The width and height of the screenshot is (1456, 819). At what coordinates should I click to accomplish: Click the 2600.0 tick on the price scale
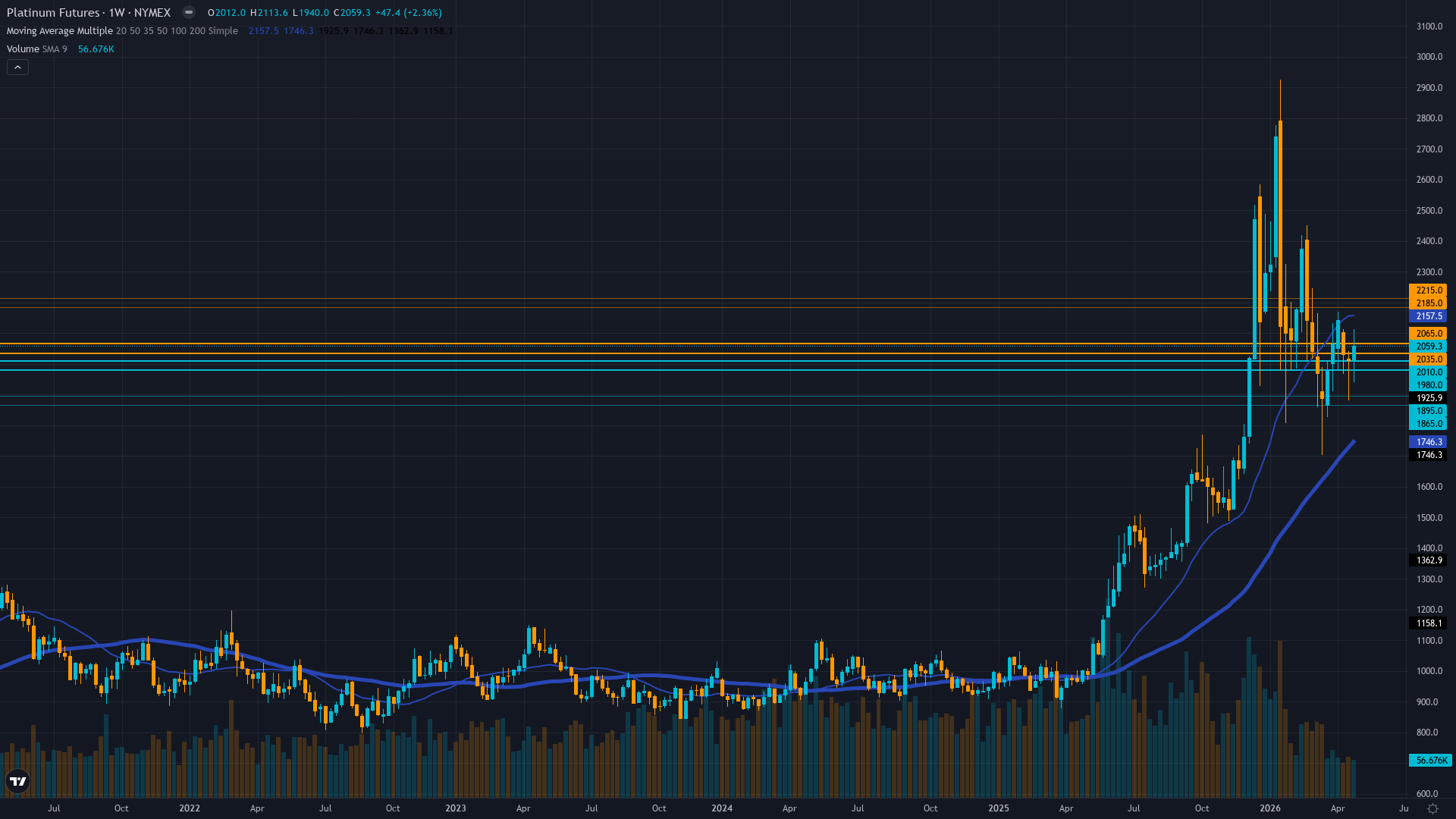coord(1429,180)
